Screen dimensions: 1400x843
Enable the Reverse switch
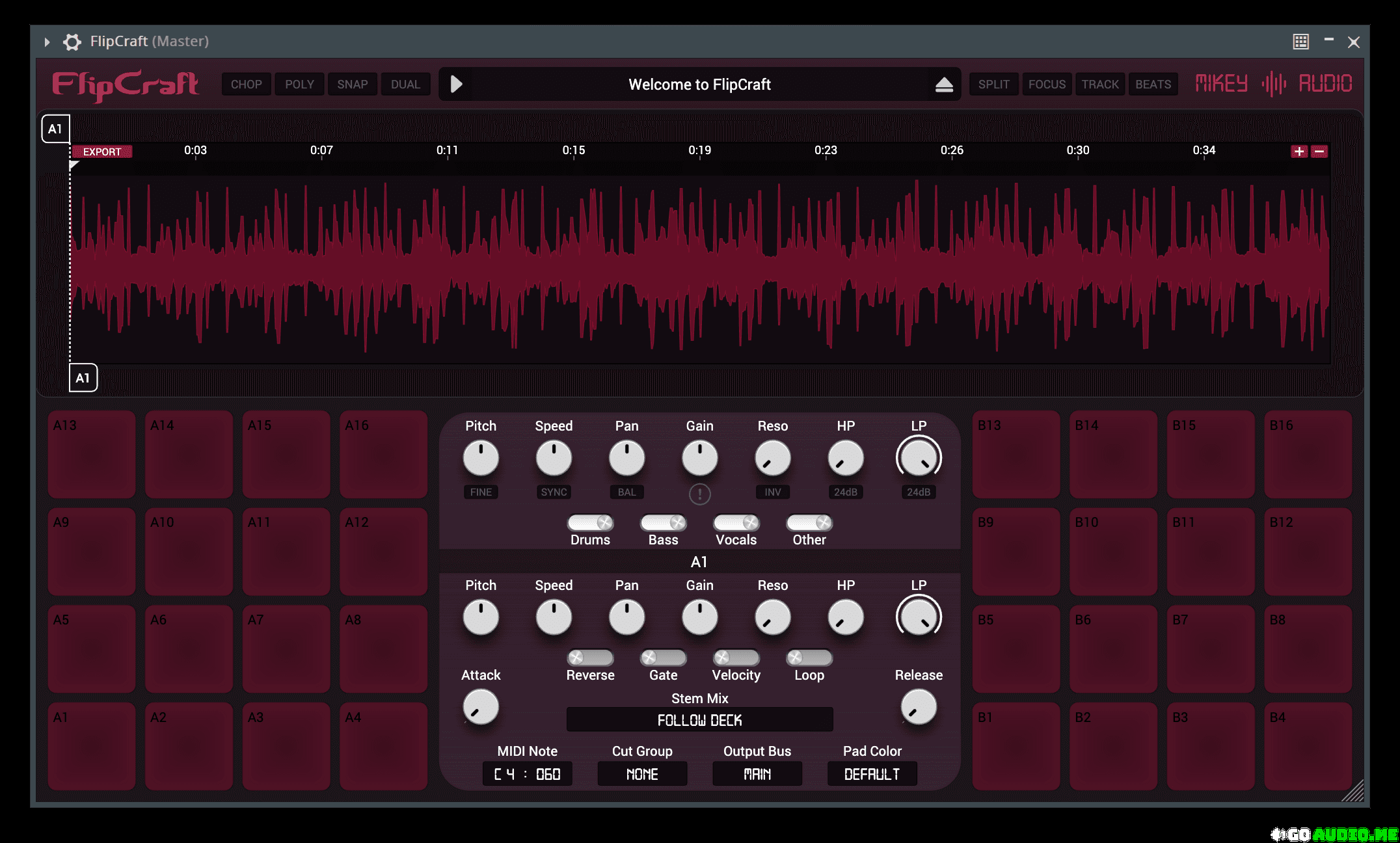pos(590,658)
